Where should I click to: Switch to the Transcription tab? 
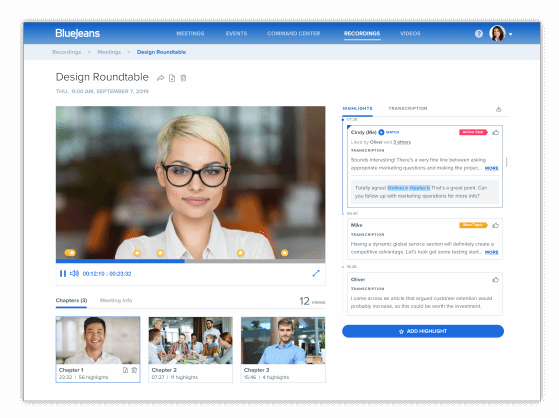[407, 108]
